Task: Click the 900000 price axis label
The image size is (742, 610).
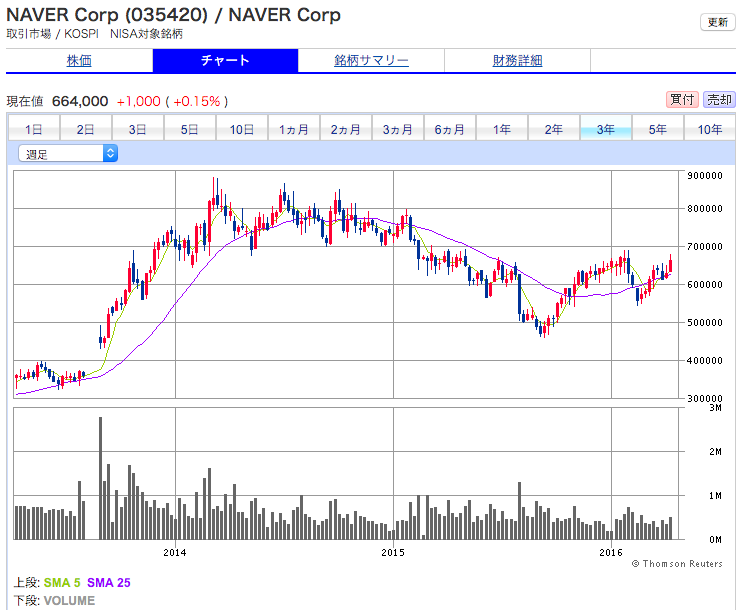Action: click(705, 176)
